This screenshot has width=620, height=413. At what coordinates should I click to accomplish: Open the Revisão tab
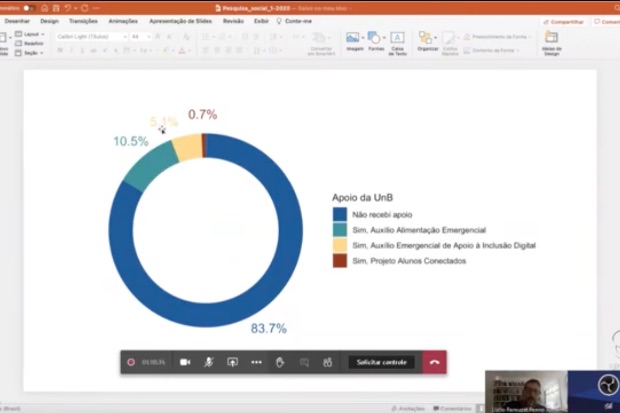pyautogui.click(x=233, y=21)
